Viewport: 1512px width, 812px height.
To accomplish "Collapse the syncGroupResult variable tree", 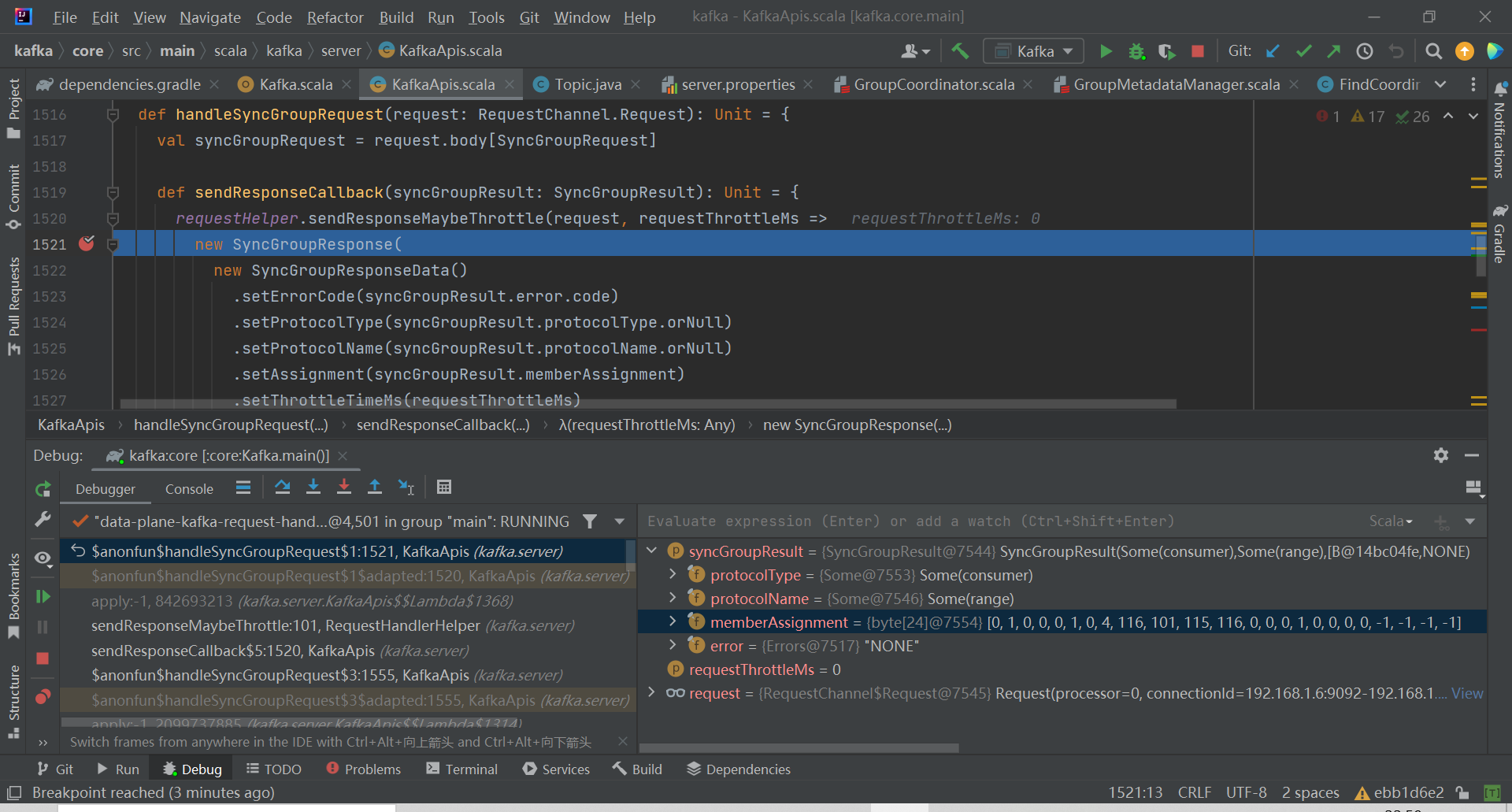I will tap(652, 551).
